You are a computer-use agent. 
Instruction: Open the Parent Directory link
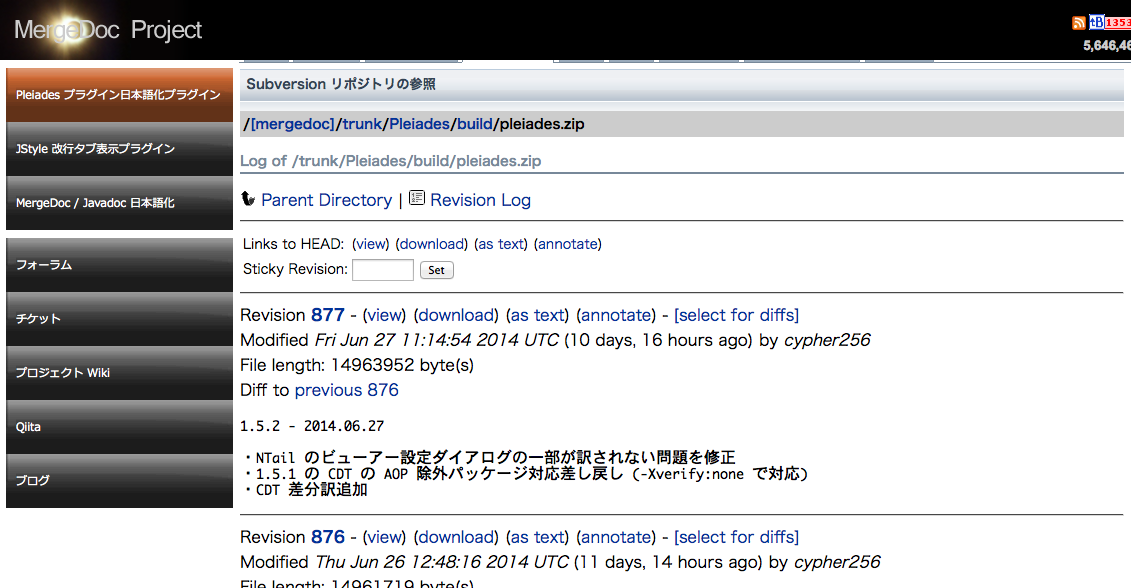[x=327, y=200]
